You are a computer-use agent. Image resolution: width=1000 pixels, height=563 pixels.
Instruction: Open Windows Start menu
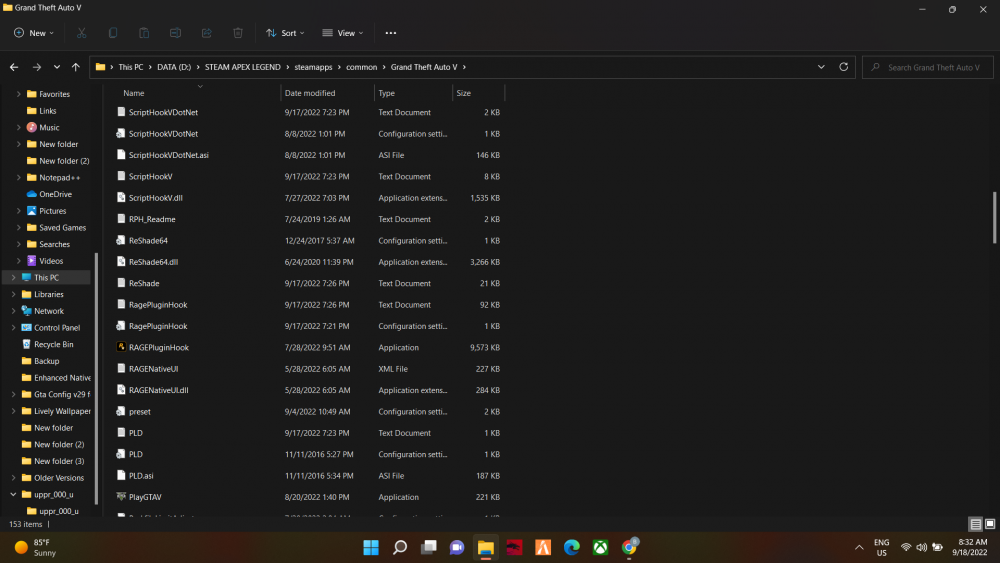[371, 547]
